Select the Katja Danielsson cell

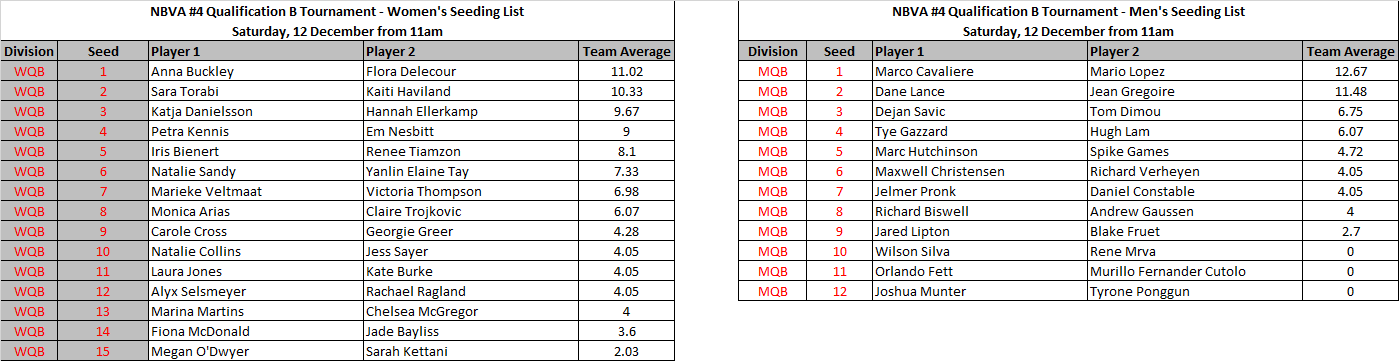pos(255,112)
